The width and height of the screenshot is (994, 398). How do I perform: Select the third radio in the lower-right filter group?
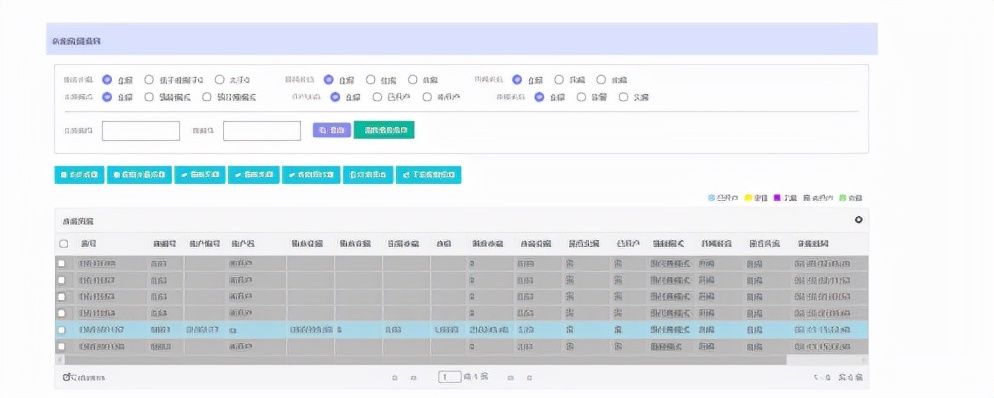click(624, 97)
